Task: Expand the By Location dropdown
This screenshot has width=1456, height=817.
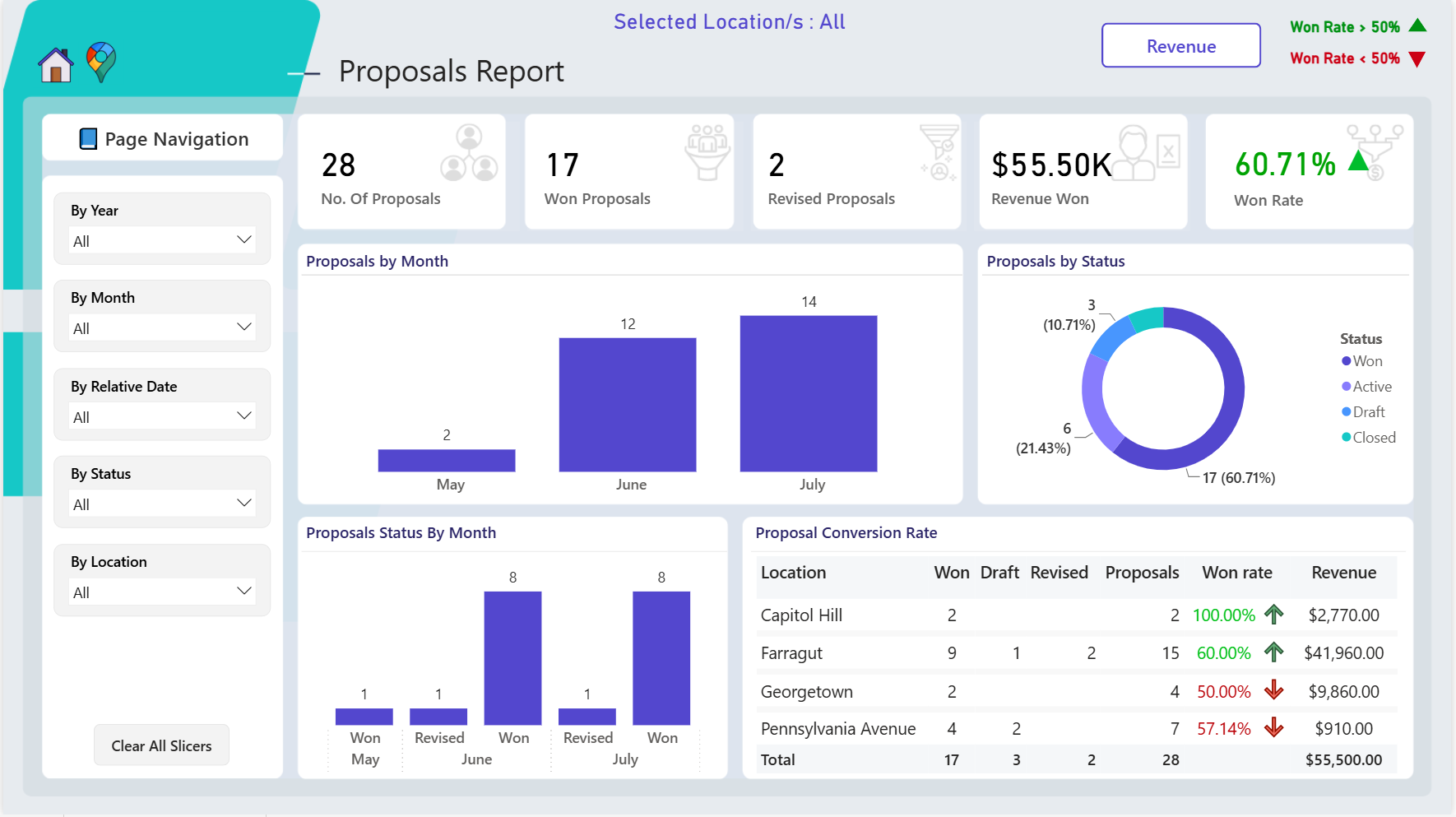Action: tap(162, 592)
